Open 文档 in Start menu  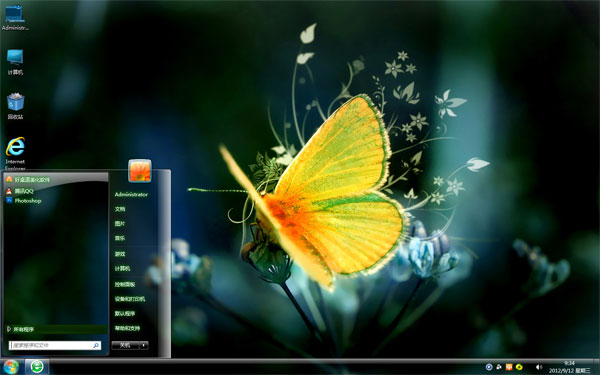[120, 209]
